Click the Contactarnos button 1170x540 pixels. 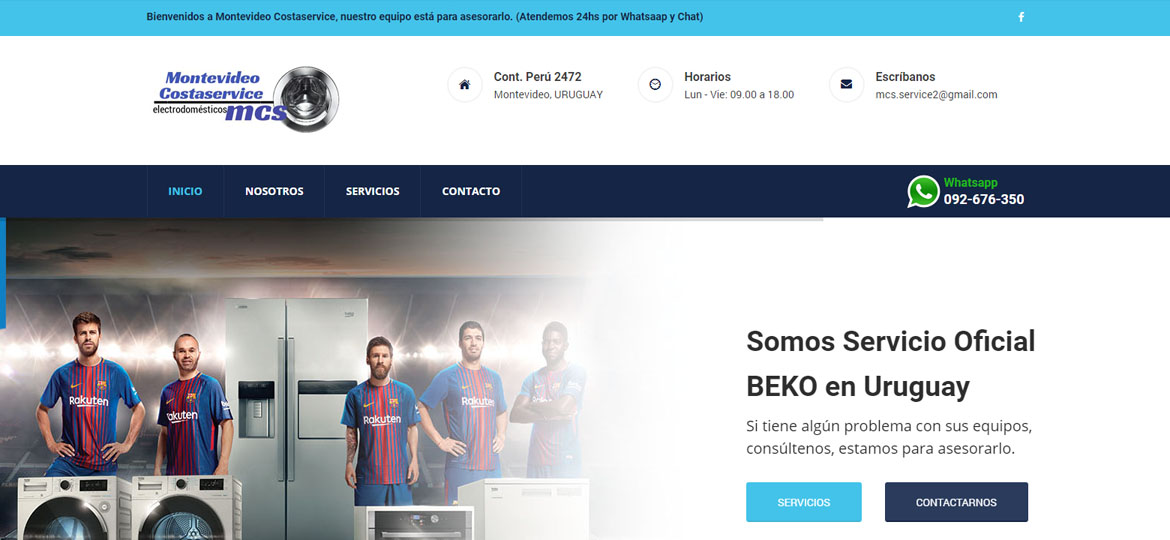[x=956, y=502]
